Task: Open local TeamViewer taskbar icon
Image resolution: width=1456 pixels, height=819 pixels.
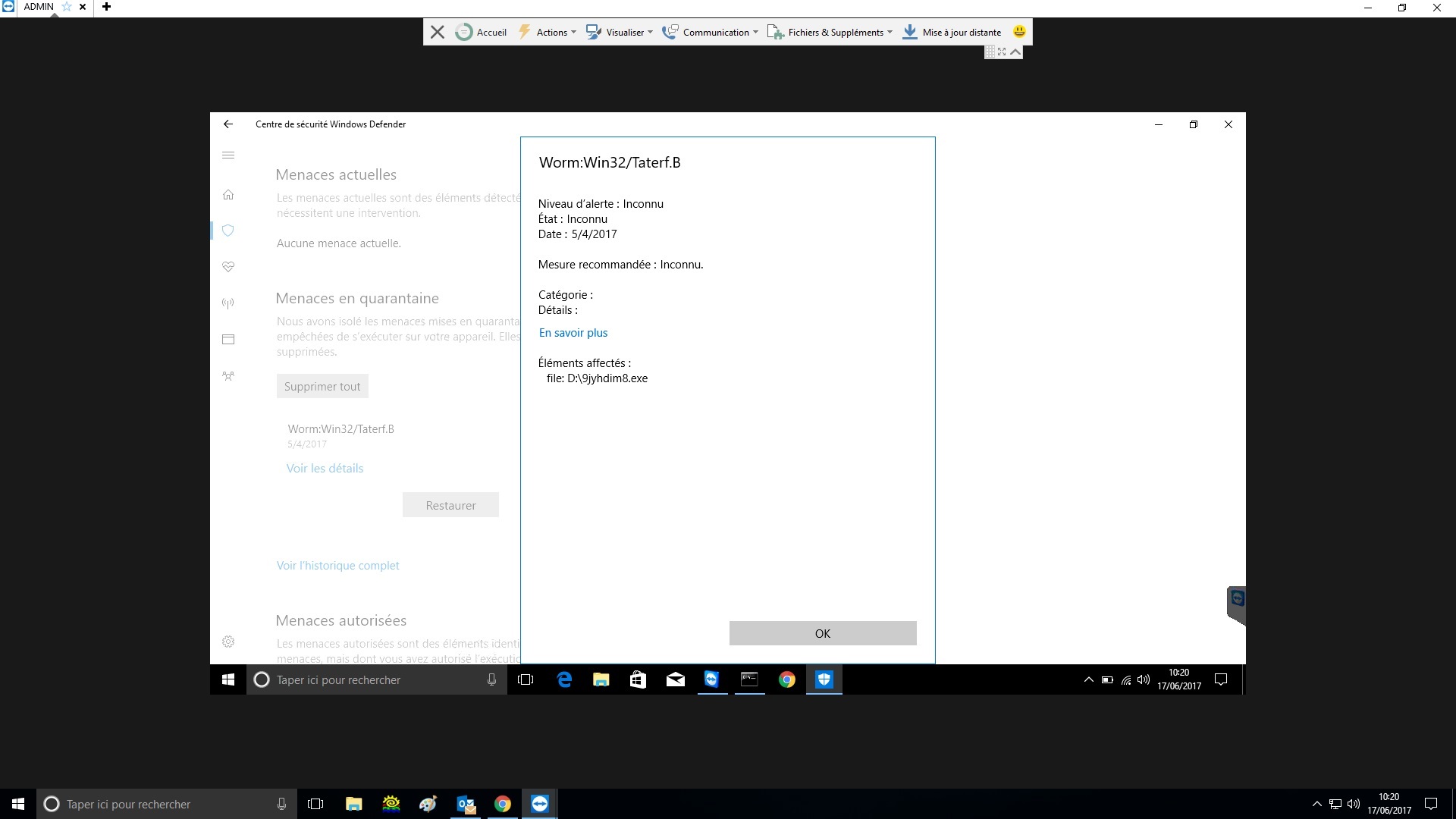Action: 540,804
